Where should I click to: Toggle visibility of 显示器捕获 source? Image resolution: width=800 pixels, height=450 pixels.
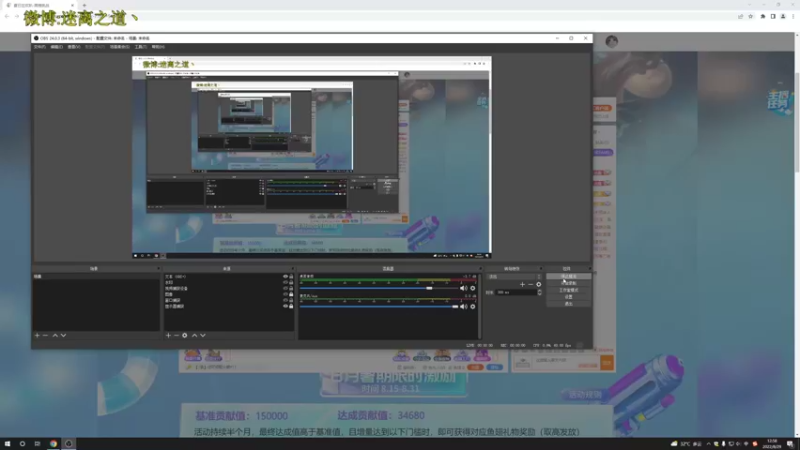(285, 306)
